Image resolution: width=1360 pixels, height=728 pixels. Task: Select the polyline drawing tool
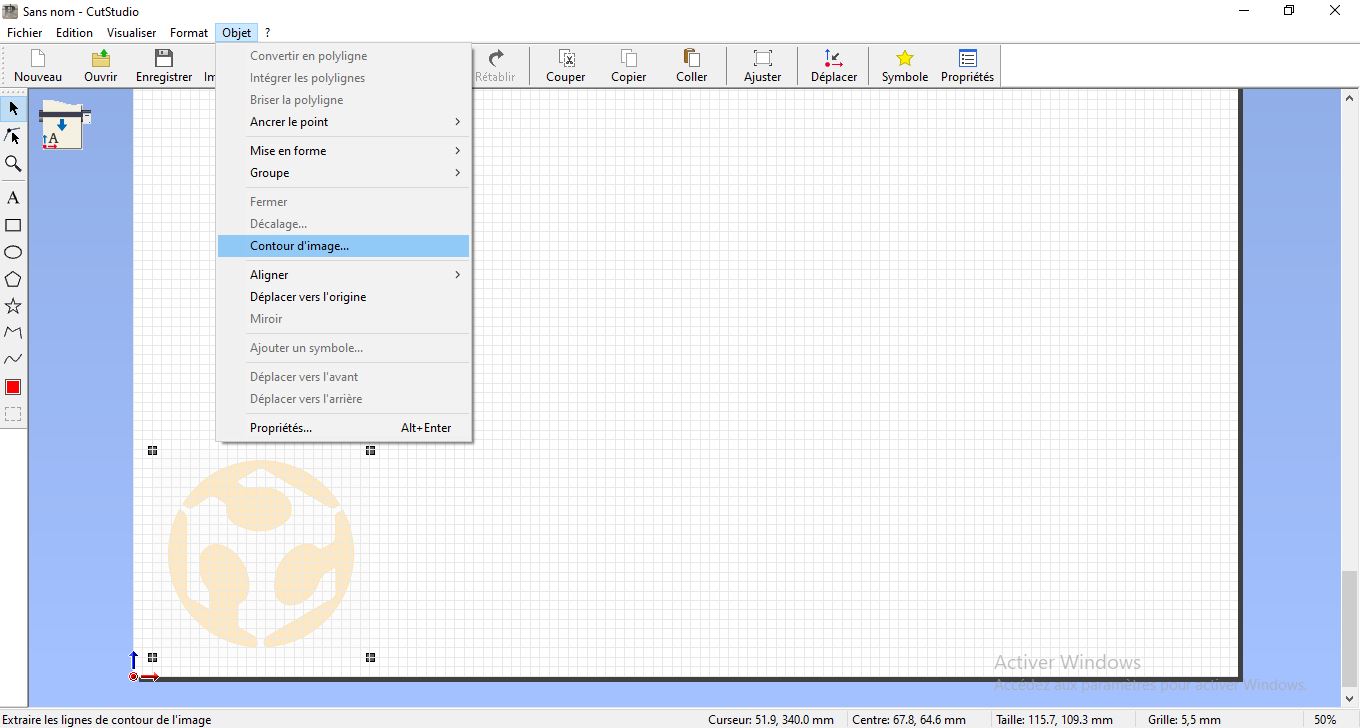point(13,332)
